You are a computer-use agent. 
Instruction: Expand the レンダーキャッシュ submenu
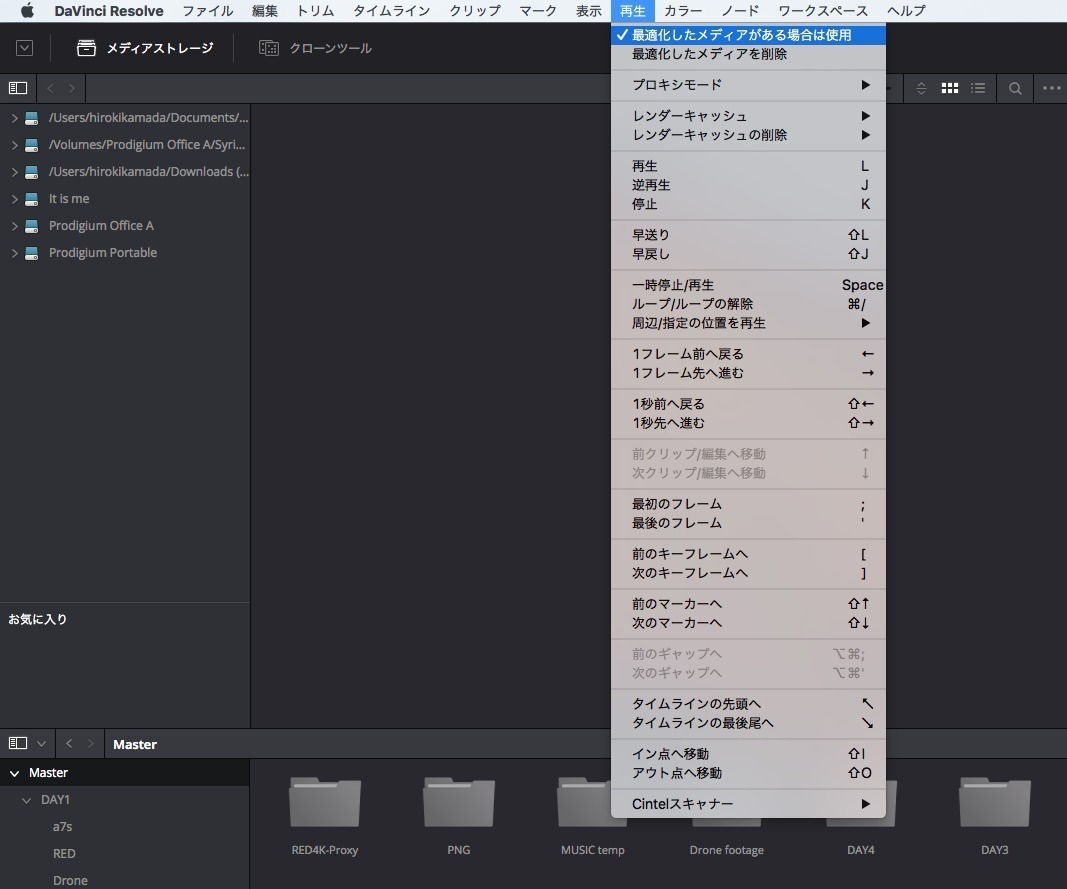[x=749, y=116]
